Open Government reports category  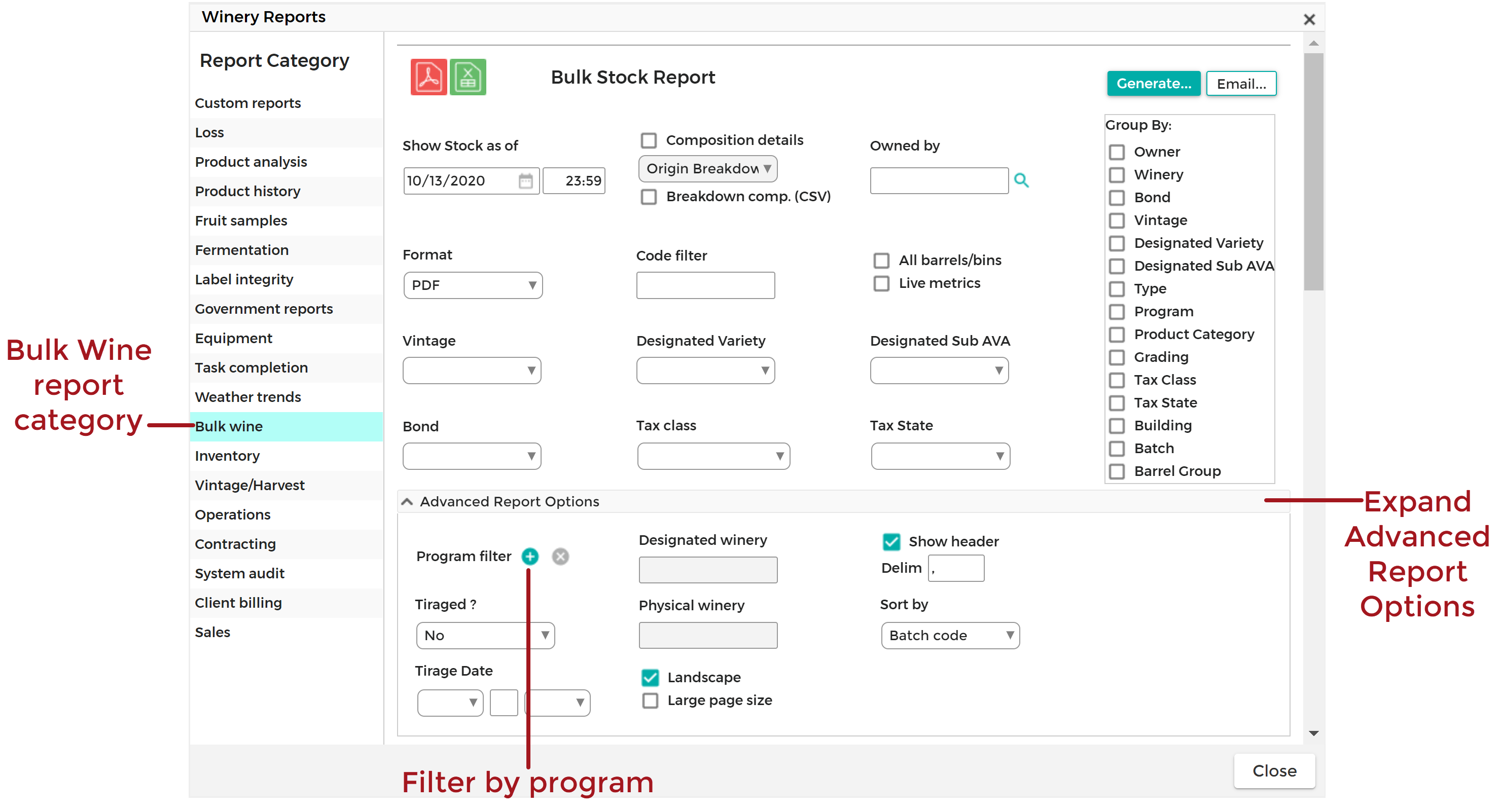286,309
